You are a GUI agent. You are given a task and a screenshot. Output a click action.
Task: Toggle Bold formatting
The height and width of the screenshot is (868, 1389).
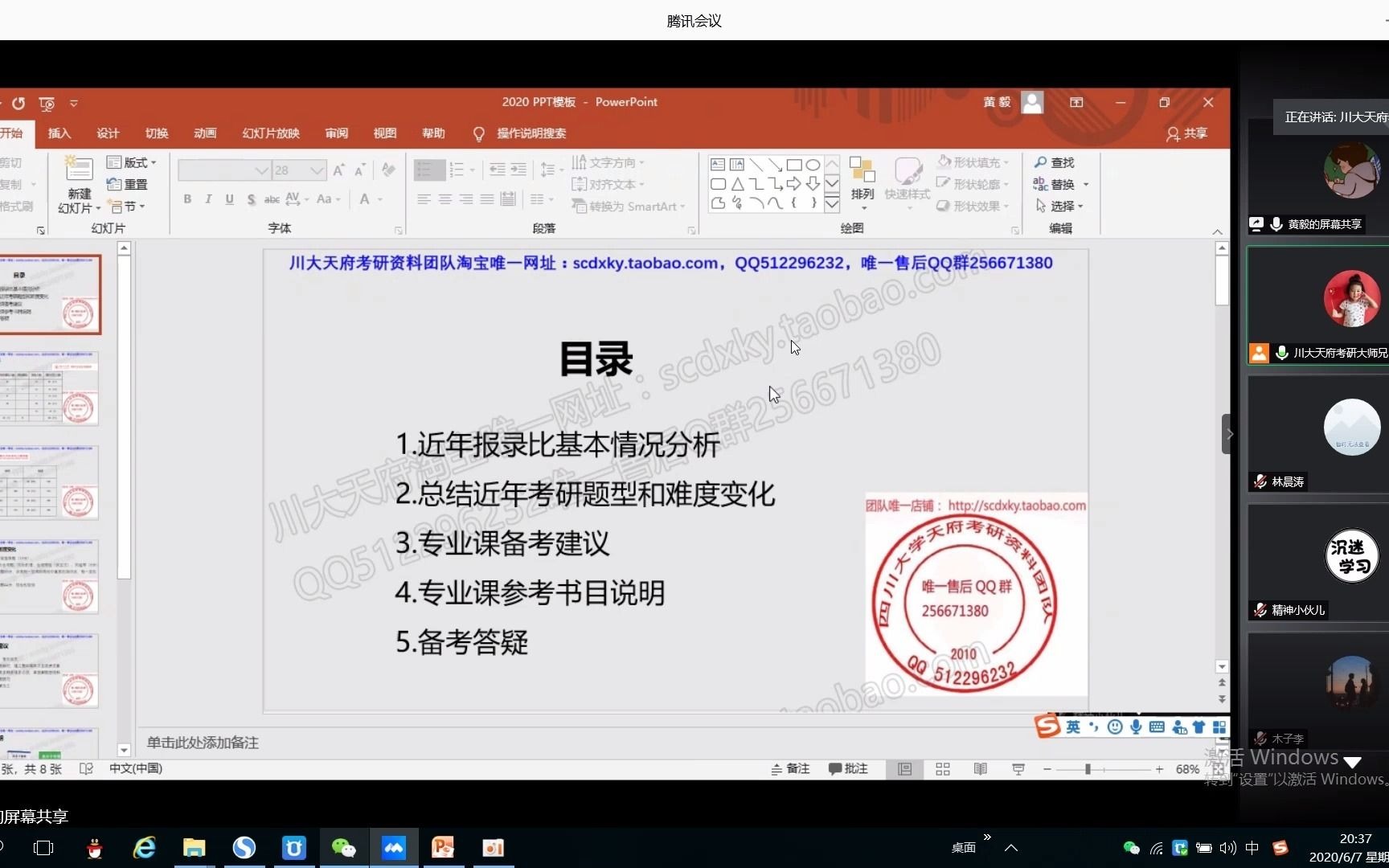tap(187, 199)
